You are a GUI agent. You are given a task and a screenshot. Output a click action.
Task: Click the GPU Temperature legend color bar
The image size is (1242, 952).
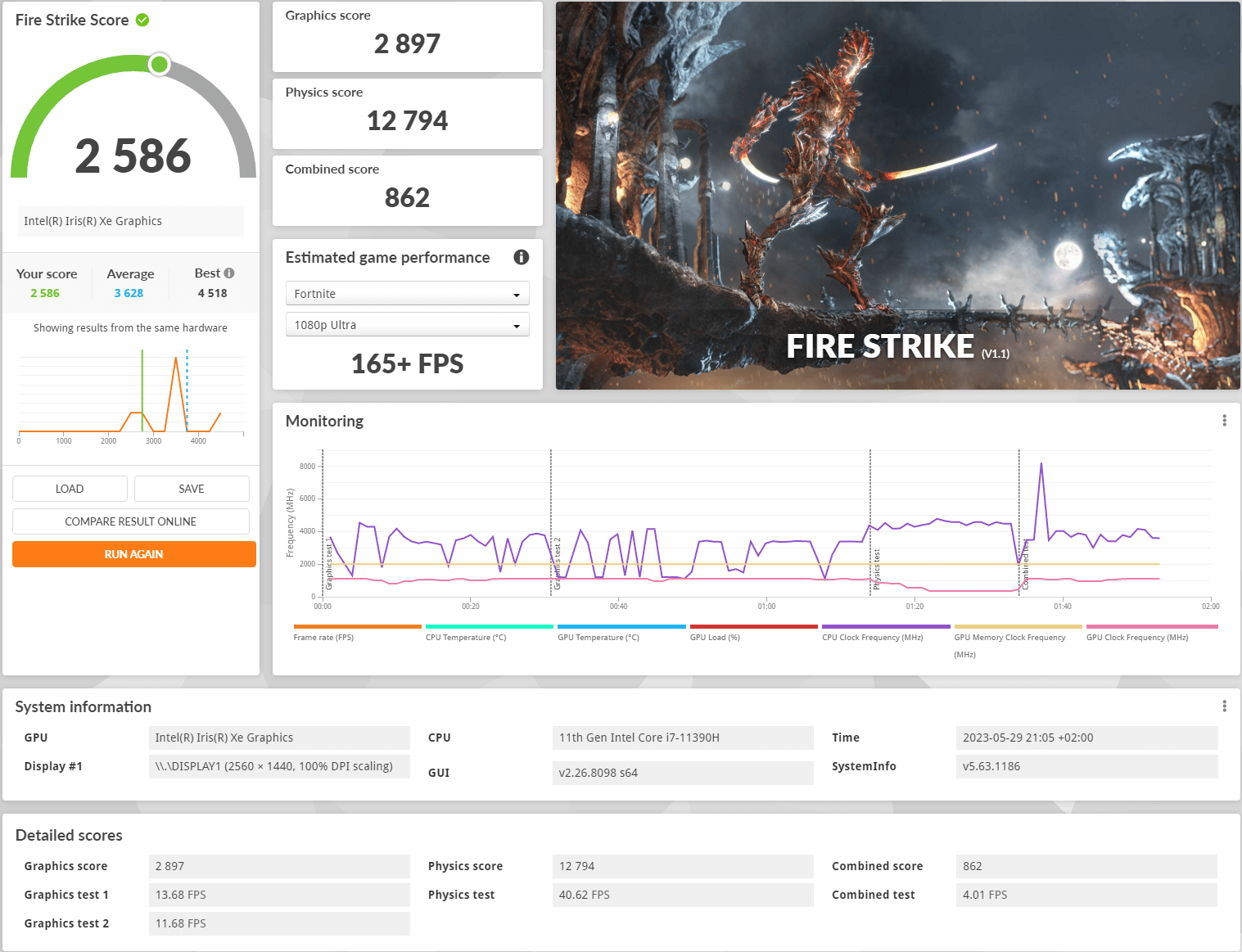point(621,627)
